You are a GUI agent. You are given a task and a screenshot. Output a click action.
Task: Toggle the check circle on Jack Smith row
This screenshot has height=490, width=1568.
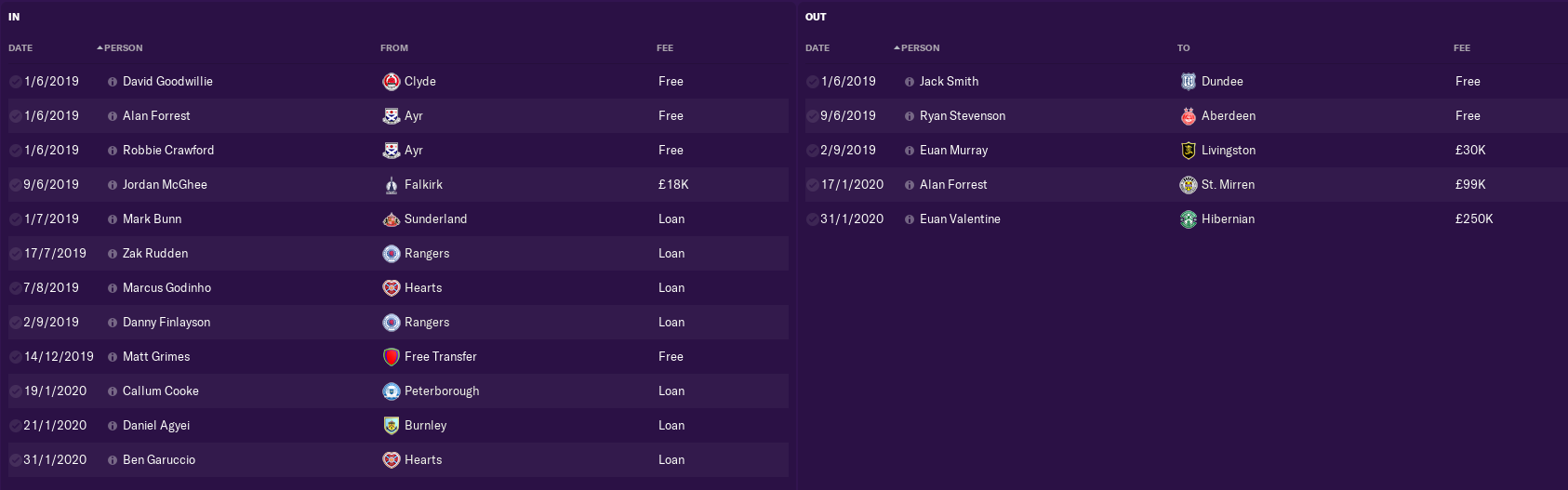[813, 82]
